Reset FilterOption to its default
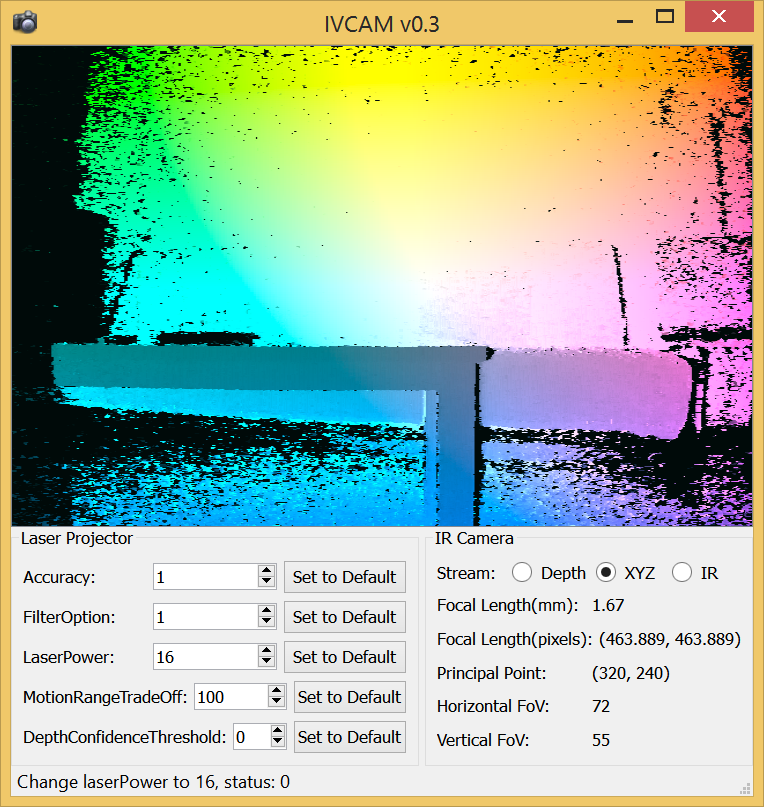 (x=344, y=617)
